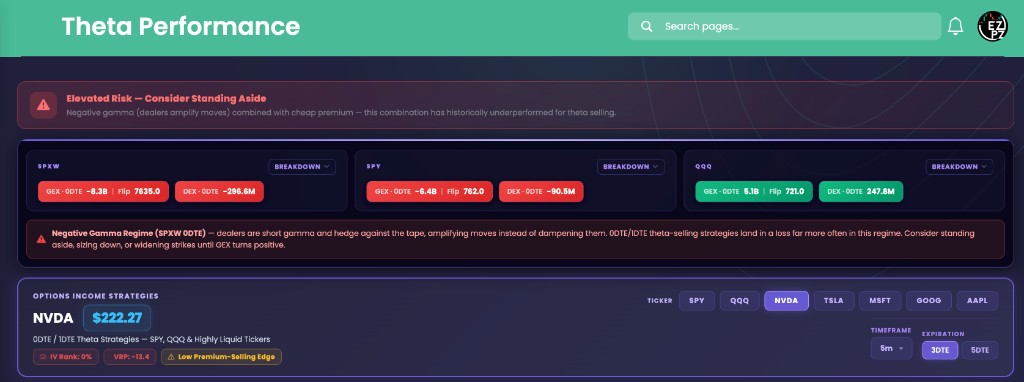Click the NVDA price $222.27

click(117, 318)
